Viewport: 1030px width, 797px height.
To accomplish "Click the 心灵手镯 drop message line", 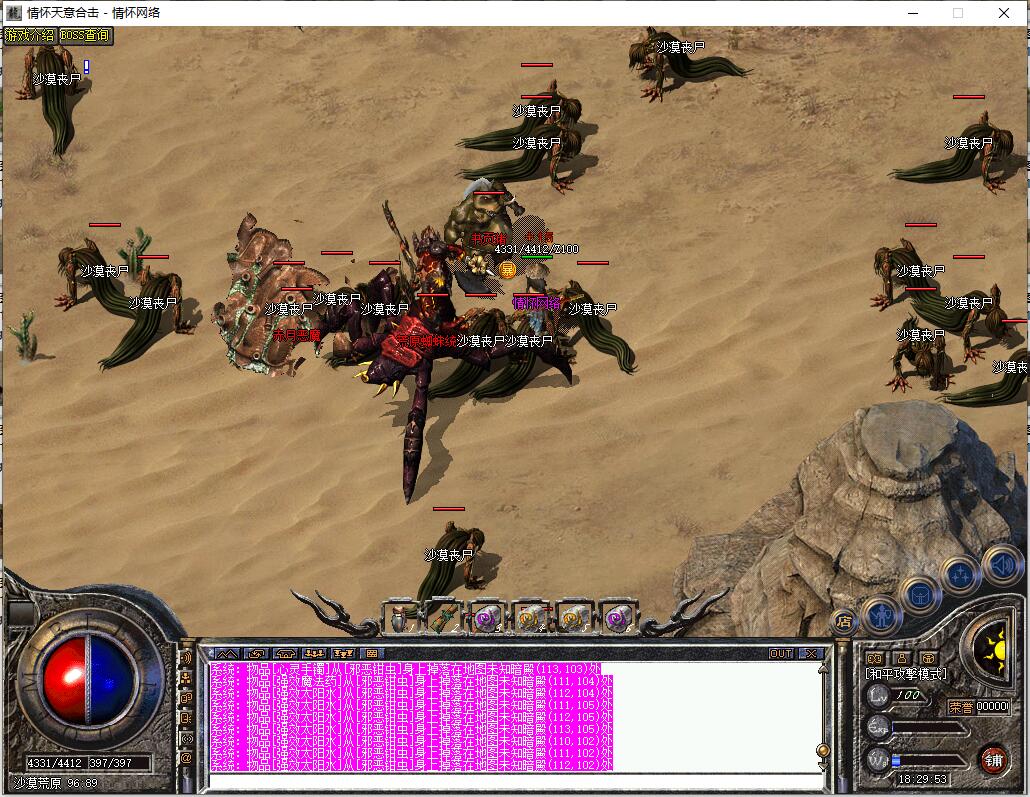I will tap(405, 669).
